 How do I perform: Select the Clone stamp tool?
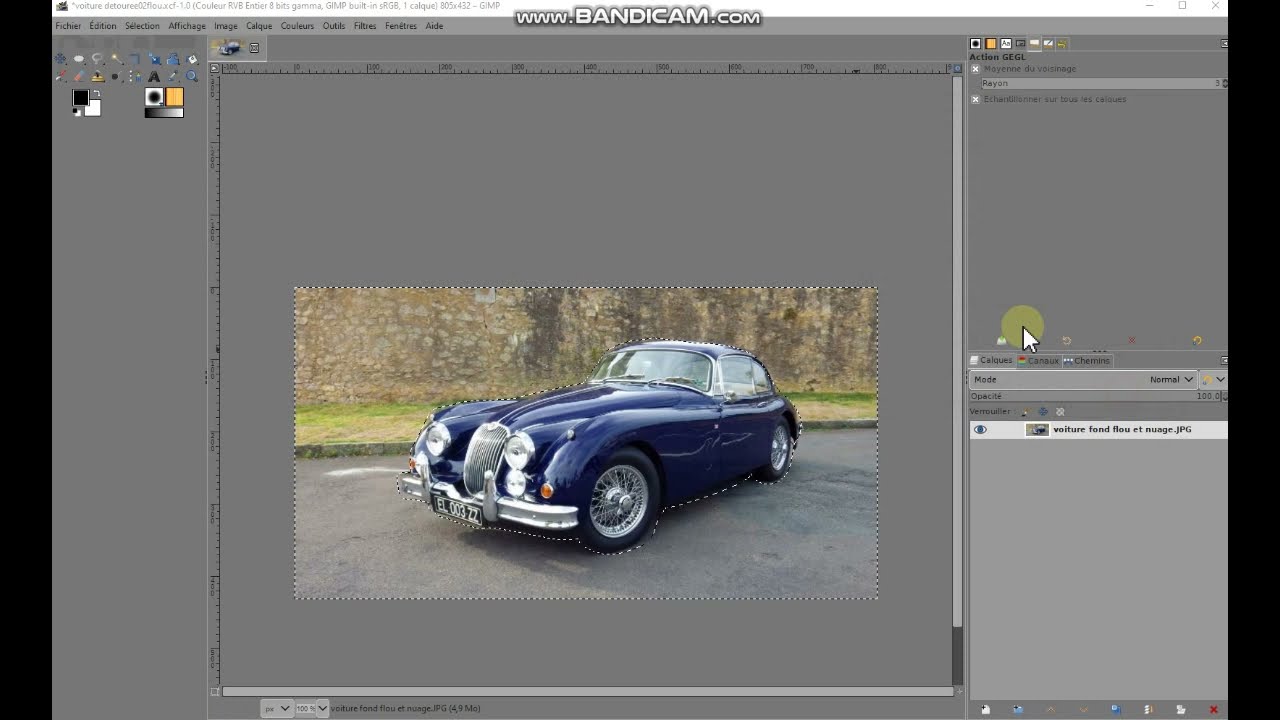[97, 76]
